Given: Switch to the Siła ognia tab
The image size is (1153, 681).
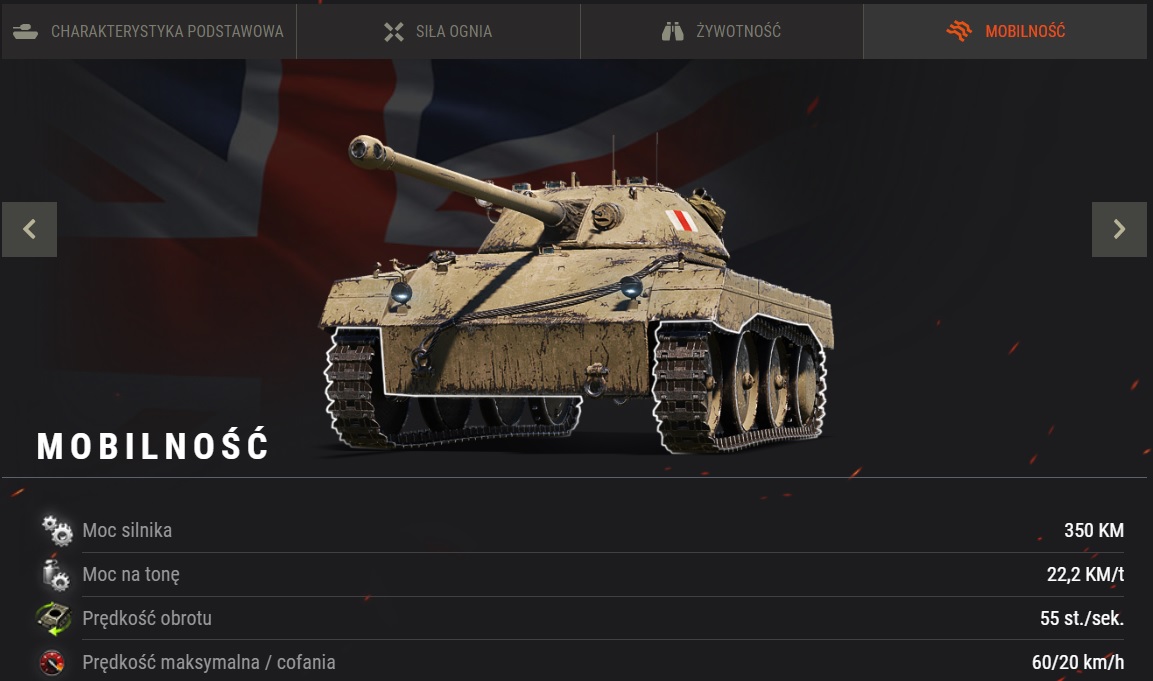Looking at the screenshot, I should point(438,31).
